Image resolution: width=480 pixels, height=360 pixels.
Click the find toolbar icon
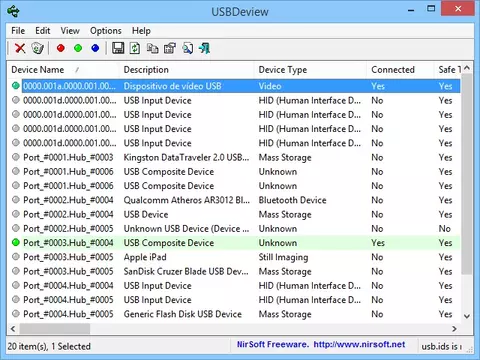tap(188, 48)
